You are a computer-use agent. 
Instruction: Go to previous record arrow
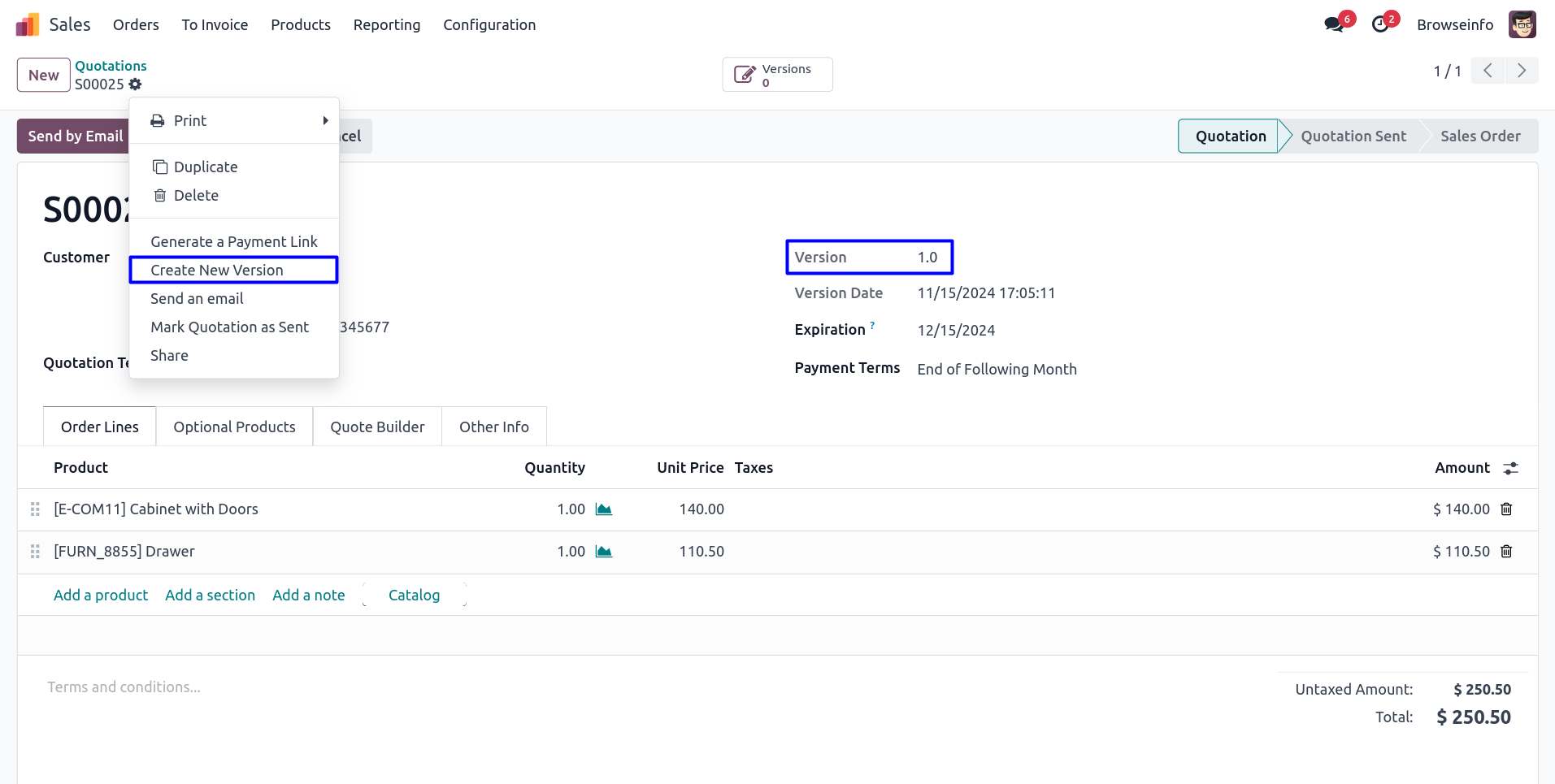[1488, 71]
